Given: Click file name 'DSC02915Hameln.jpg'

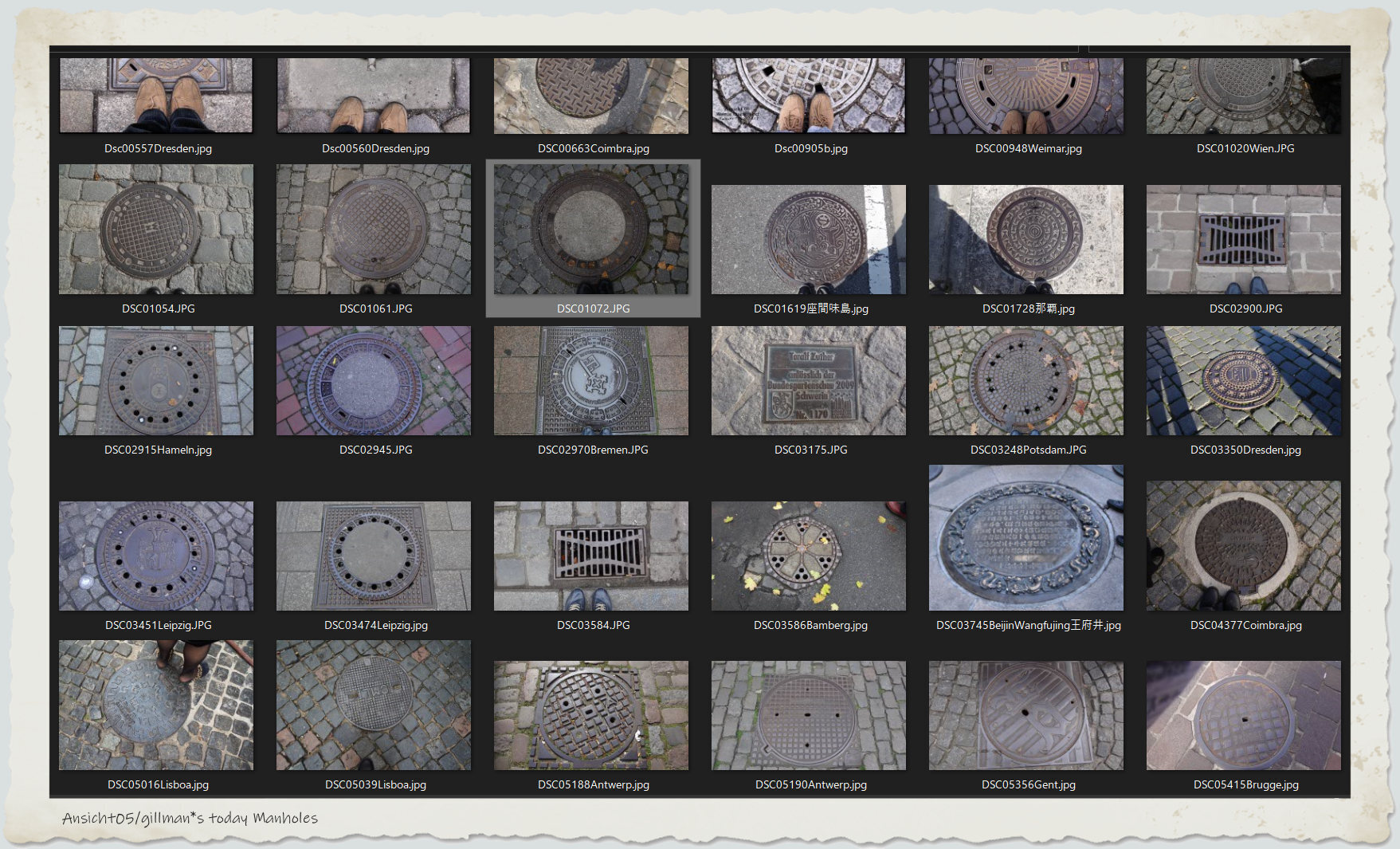Looking at the screenshot, I should point(158,450).
